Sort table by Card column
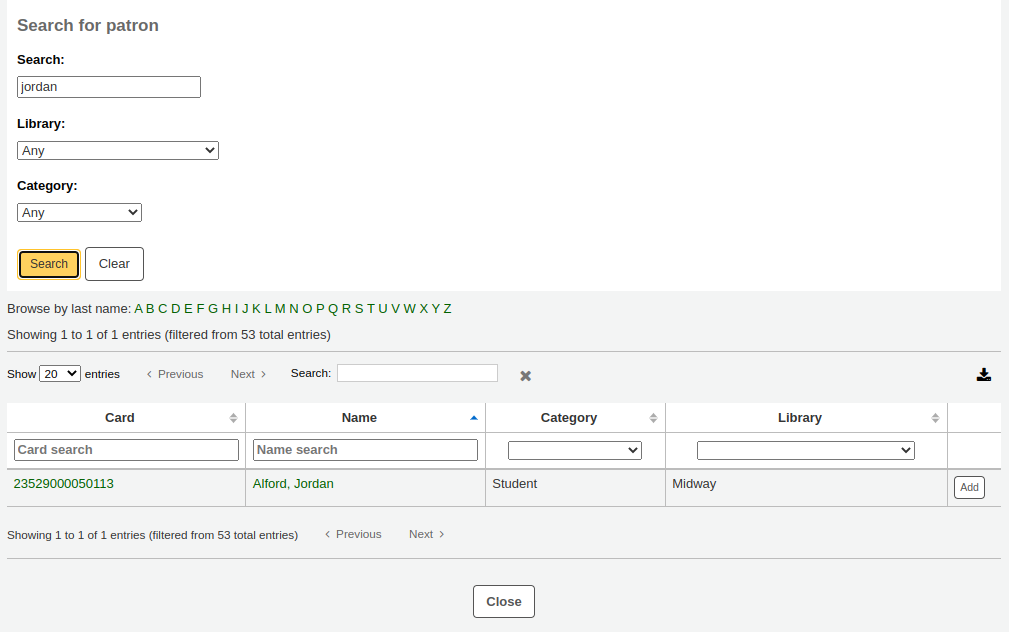Viewport: 1009px width, 632px height. tap(126, 418)
